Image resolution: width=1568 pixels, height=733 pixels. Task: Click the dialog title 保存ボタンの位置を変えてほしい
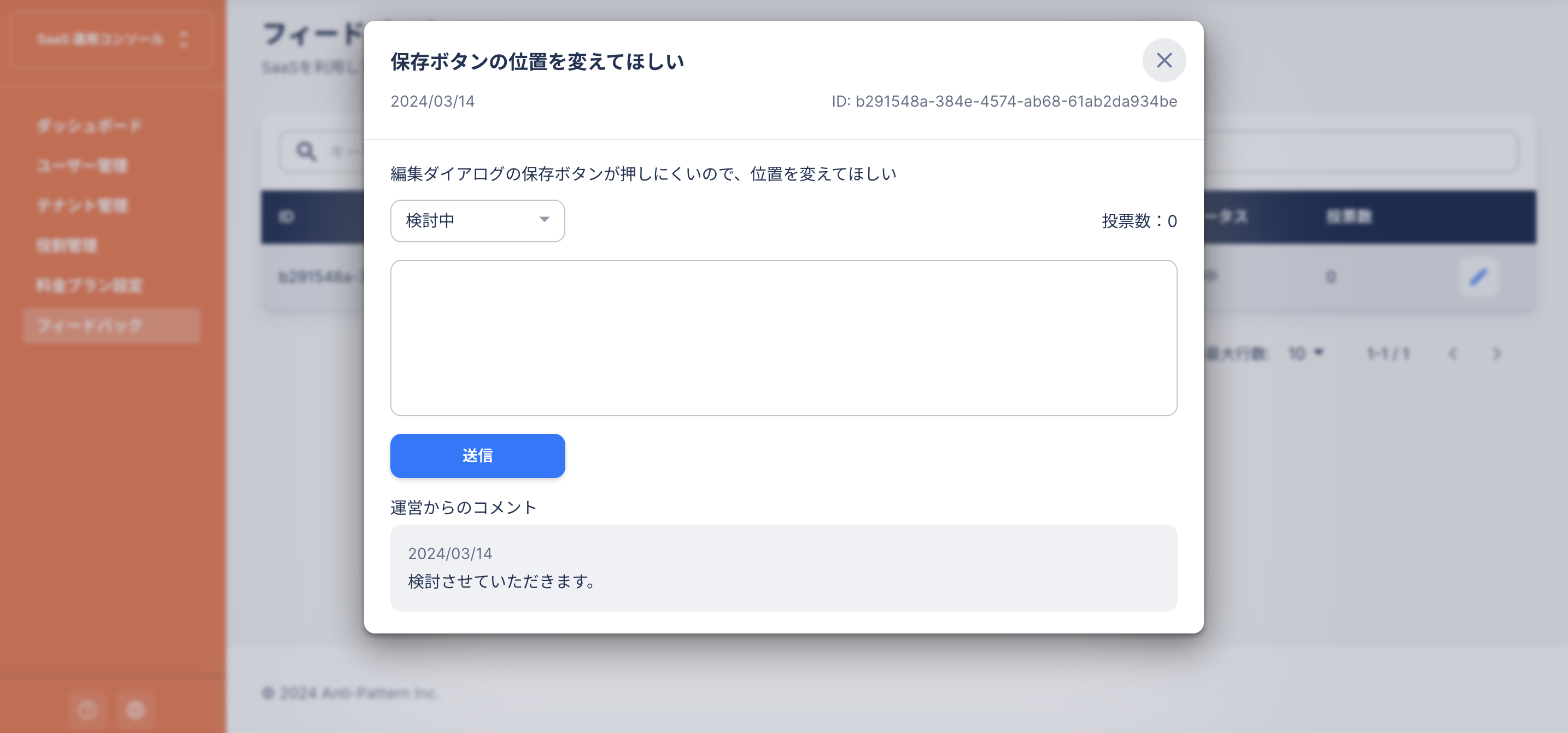coord(537,61)
